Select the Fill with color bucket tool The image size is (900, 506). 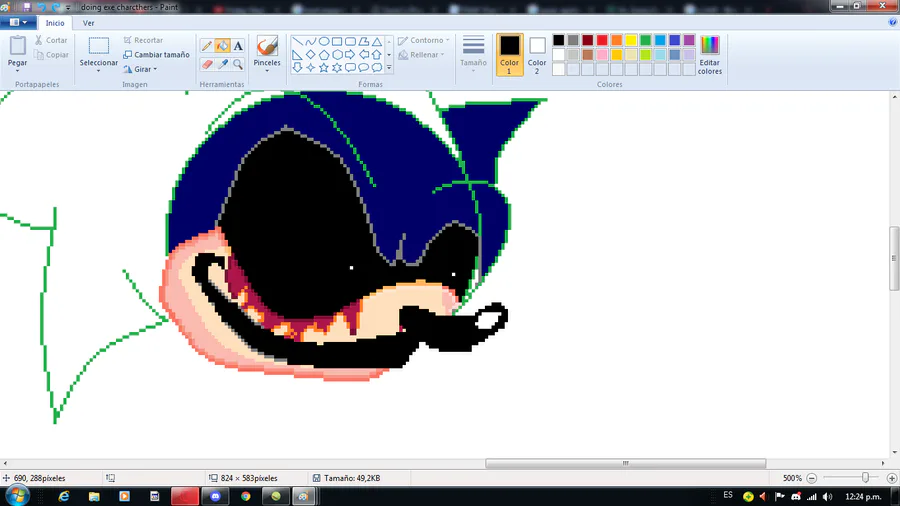(222, 46)
